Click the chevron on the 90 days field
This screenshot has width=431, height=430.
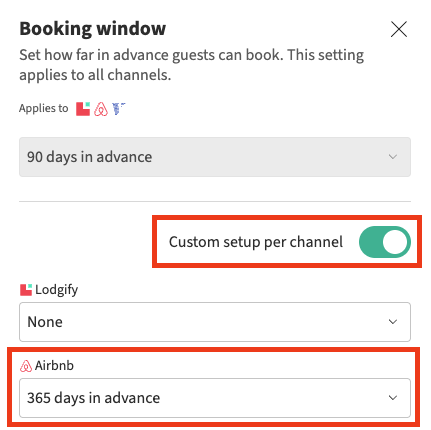pyautogui.click(x=393, y=157)
